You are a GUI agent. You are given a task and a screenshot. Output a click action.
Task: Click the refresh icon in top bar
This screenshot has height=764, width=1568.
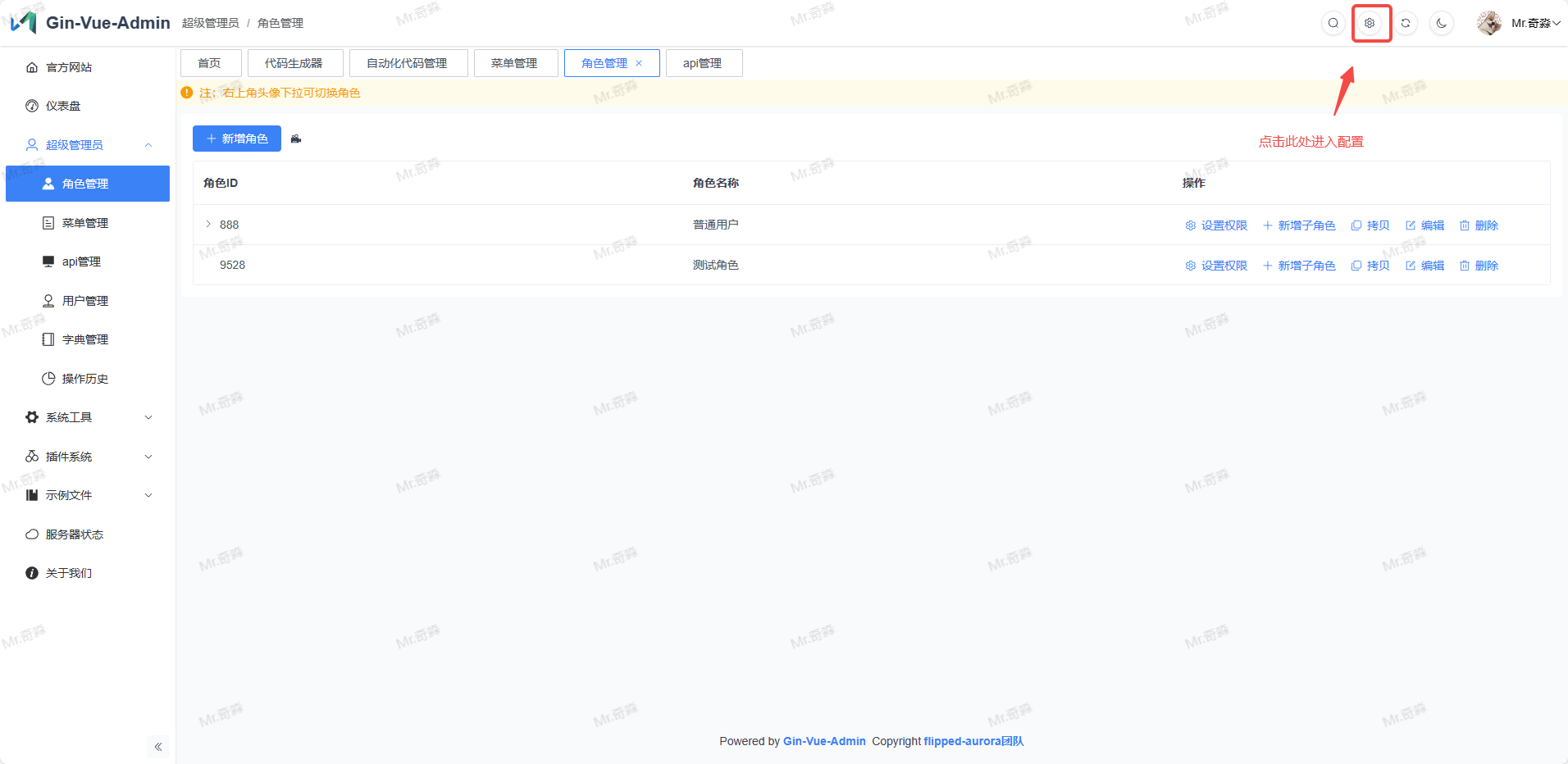tap(1405, 23)
